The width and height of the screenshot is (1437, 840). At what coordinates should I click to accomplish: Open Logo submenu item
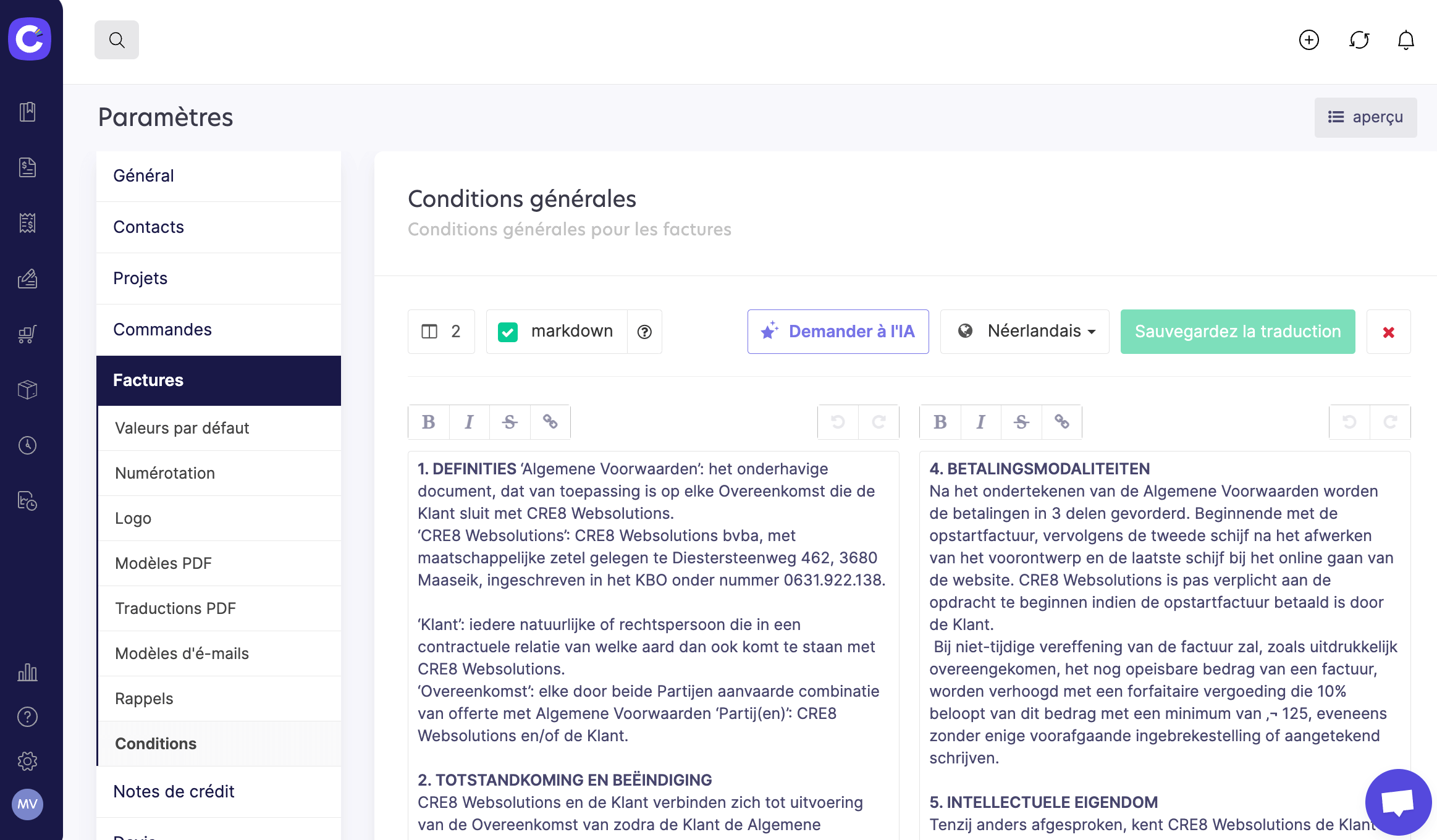(220, 518)
